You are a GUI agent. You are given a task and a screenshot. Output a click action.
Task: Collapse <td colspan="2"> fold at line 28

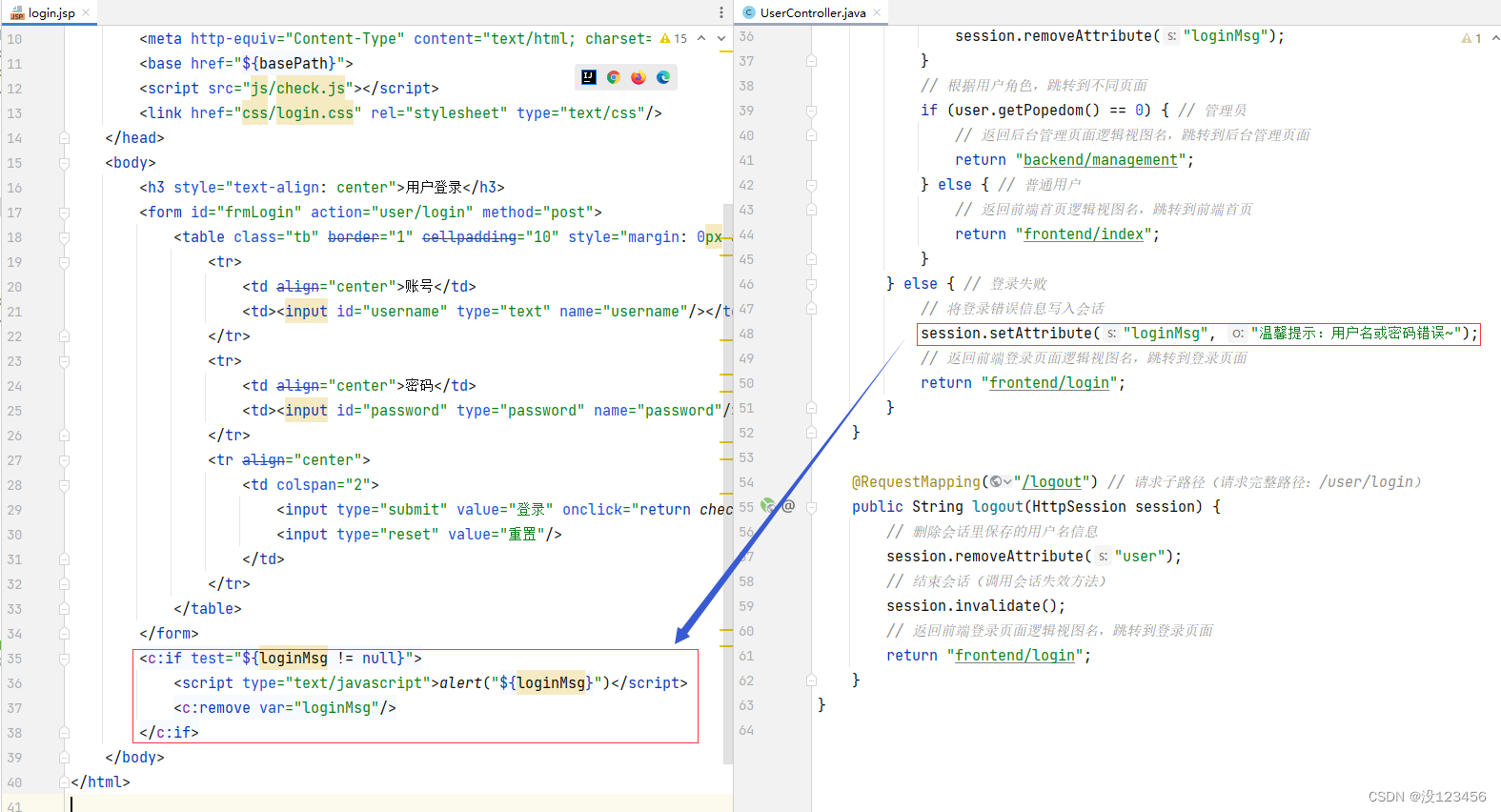coord(64,485)
